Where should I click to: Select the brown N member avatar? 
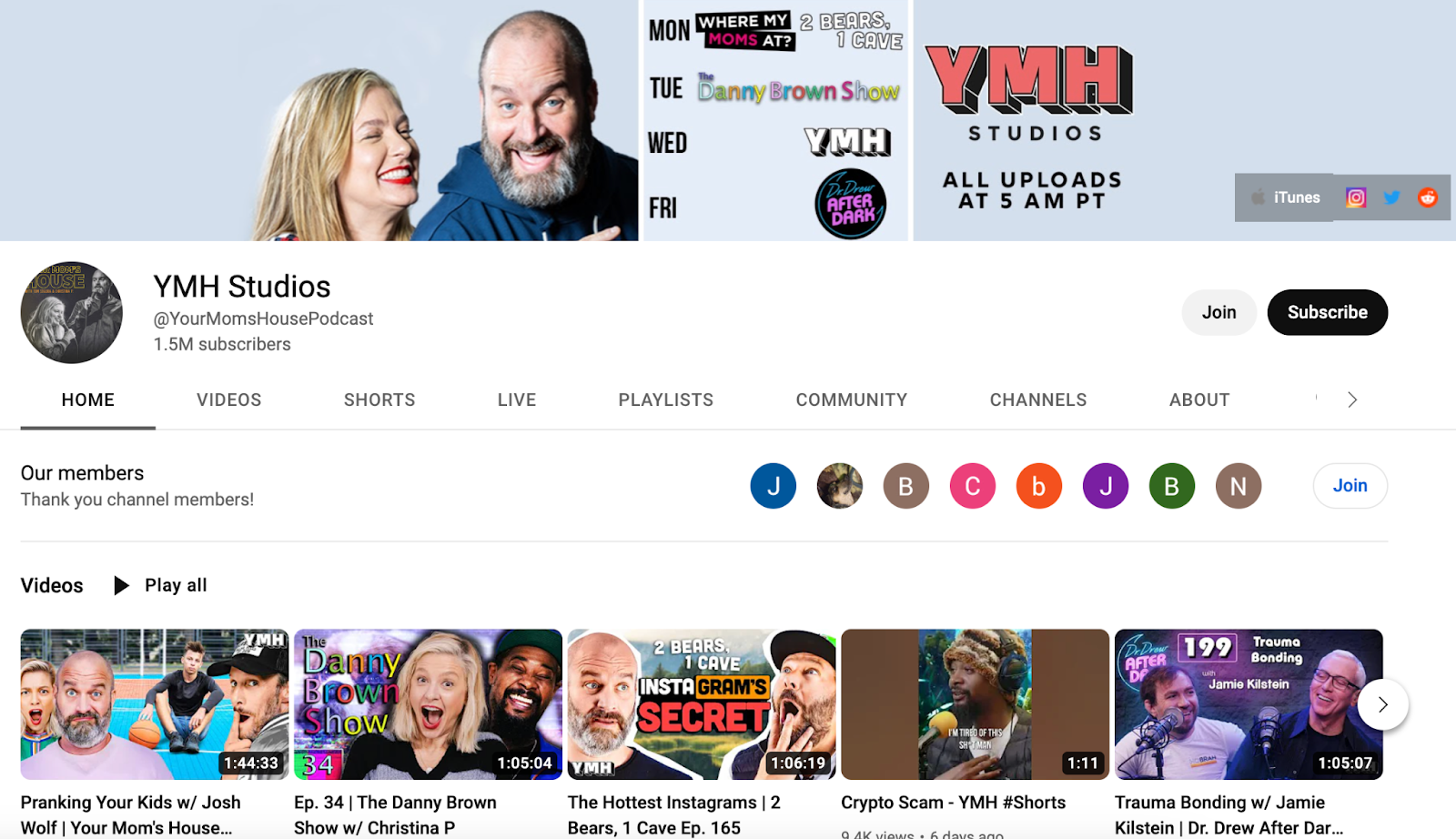1239,486
